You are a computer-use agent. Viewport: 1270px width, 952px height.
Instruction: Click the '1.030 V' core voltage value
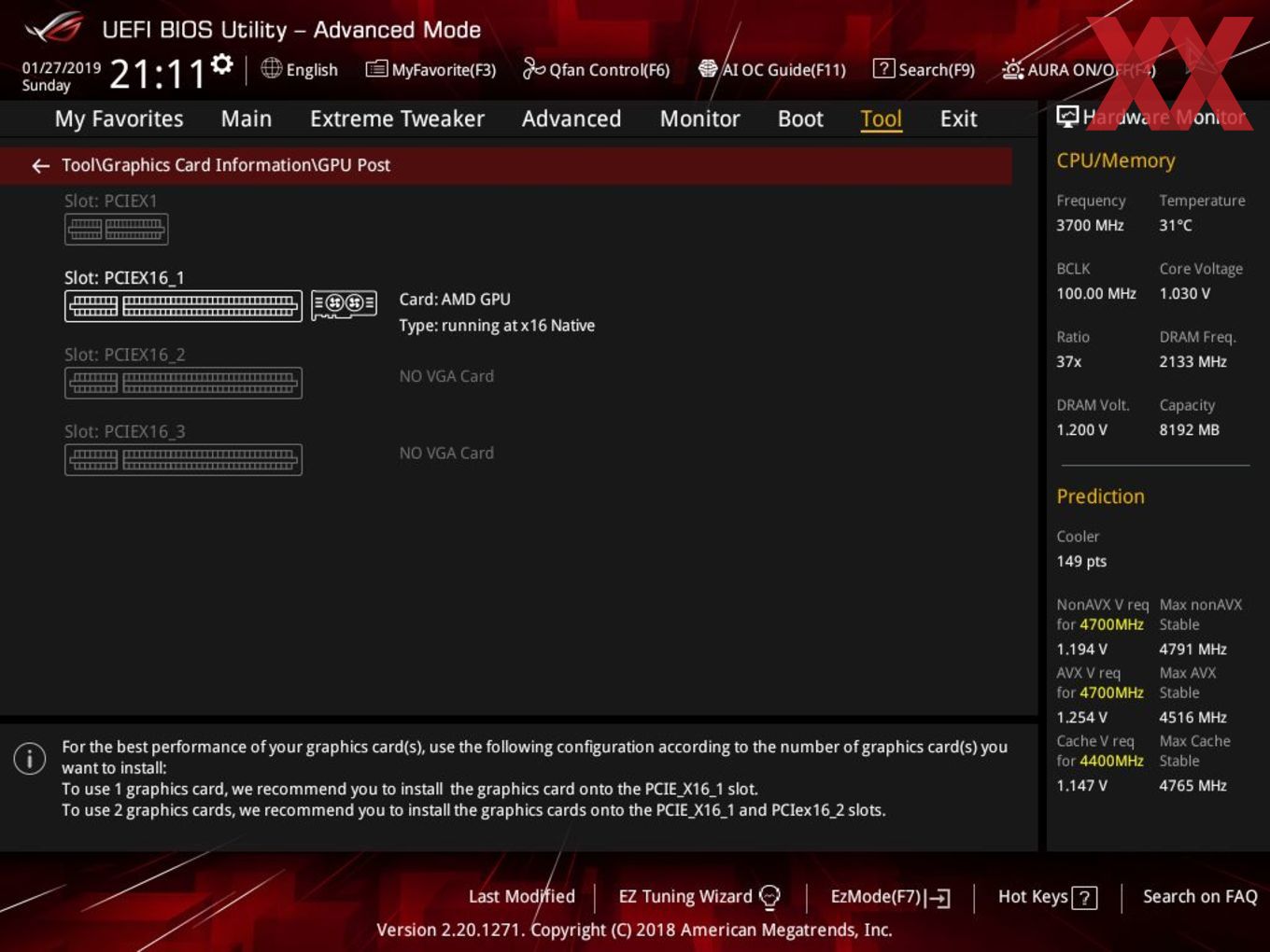click(1184, 293)
